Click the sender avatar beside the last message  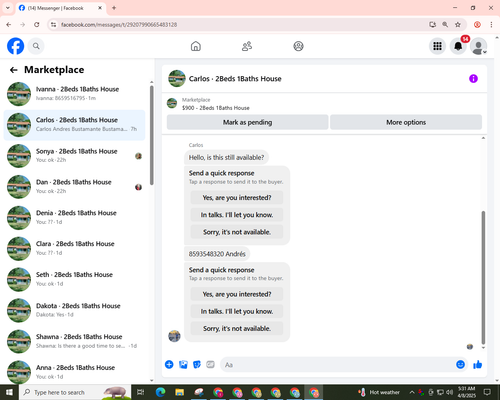174,336
